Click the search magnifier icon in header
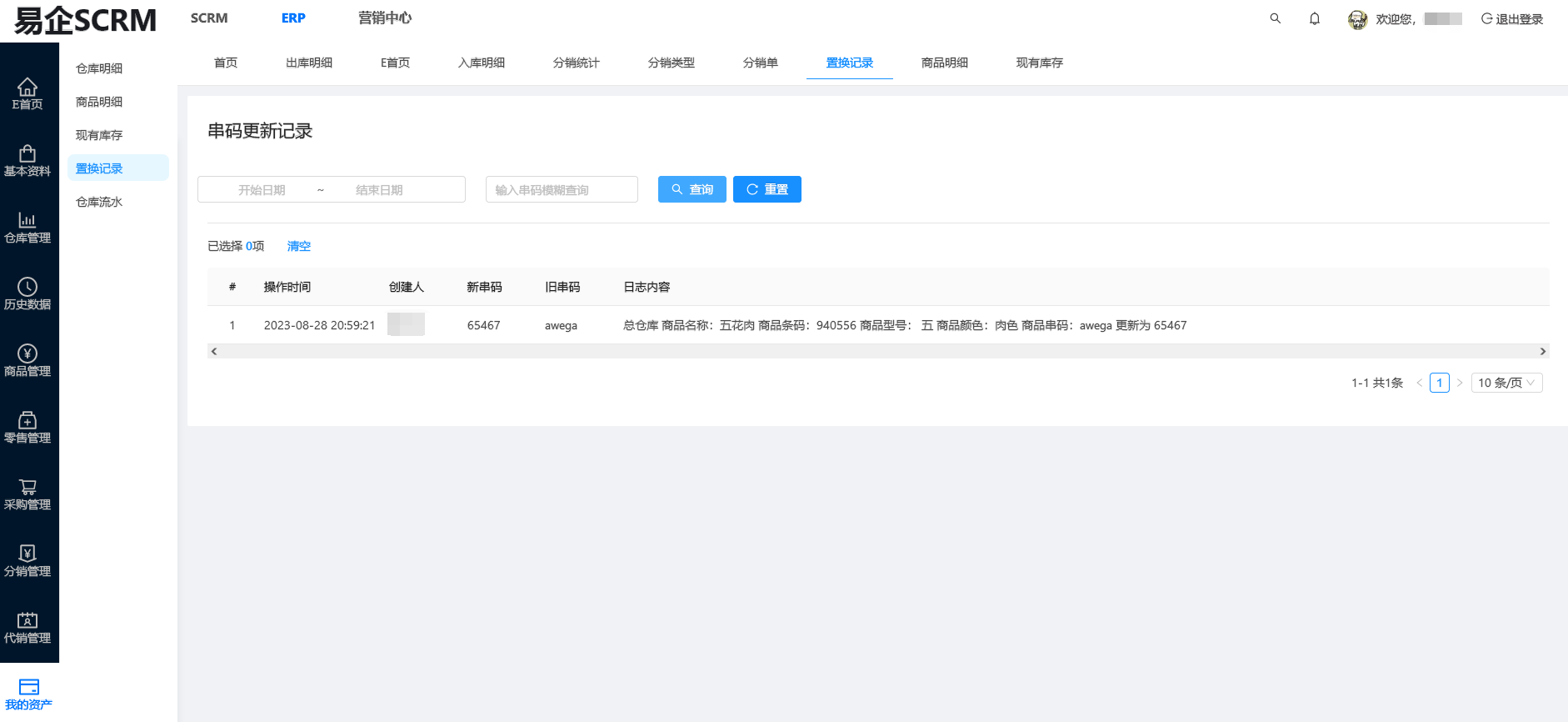Image resolution: width=1568 pixels, height=722 pixels. tap(1275, 18)
